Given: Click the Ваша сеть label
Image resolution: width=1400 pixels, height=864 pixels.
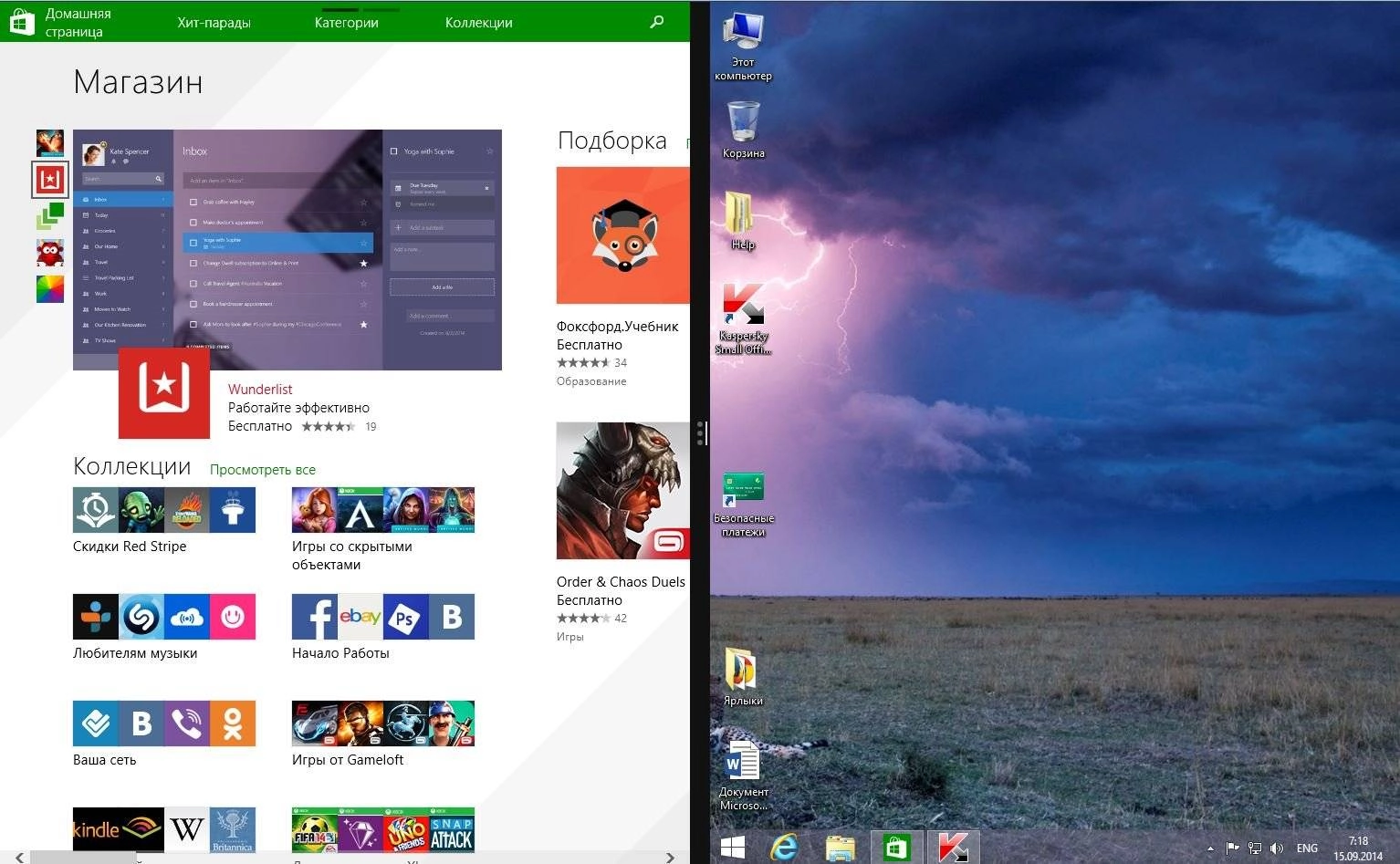Looking at the screenshot, I should [x=104, y=760].
